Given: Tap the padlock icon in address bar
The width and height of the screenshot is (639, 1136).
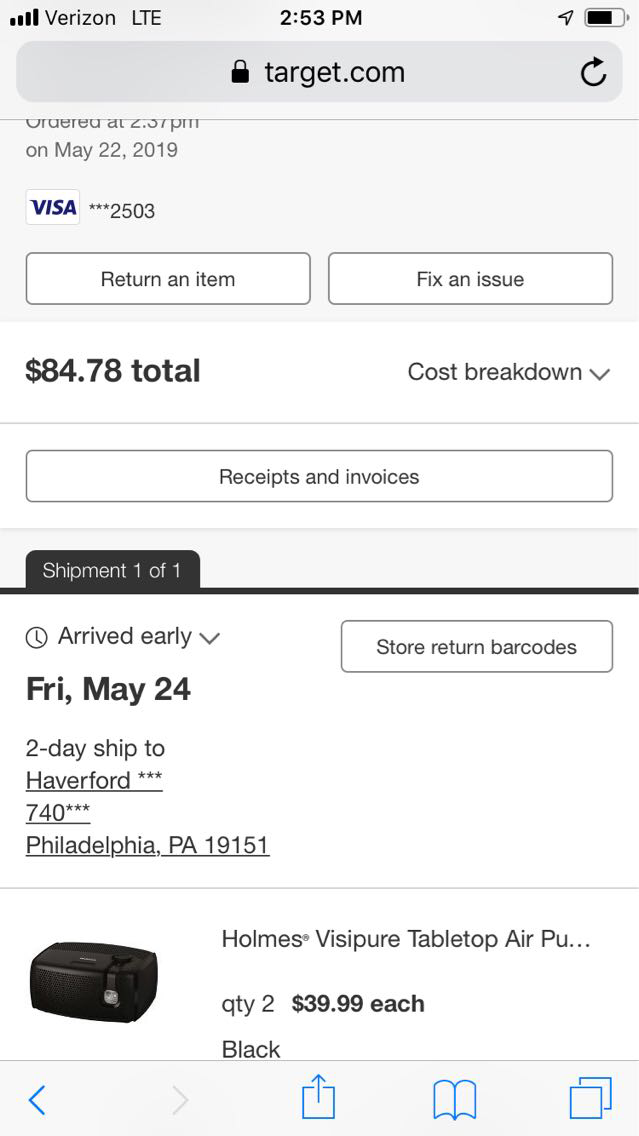Looking at the screenshot, I should point(239,72).
